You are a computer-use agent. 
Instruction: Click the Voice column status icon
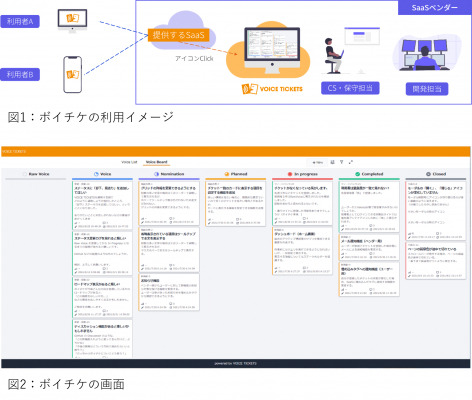96,174
